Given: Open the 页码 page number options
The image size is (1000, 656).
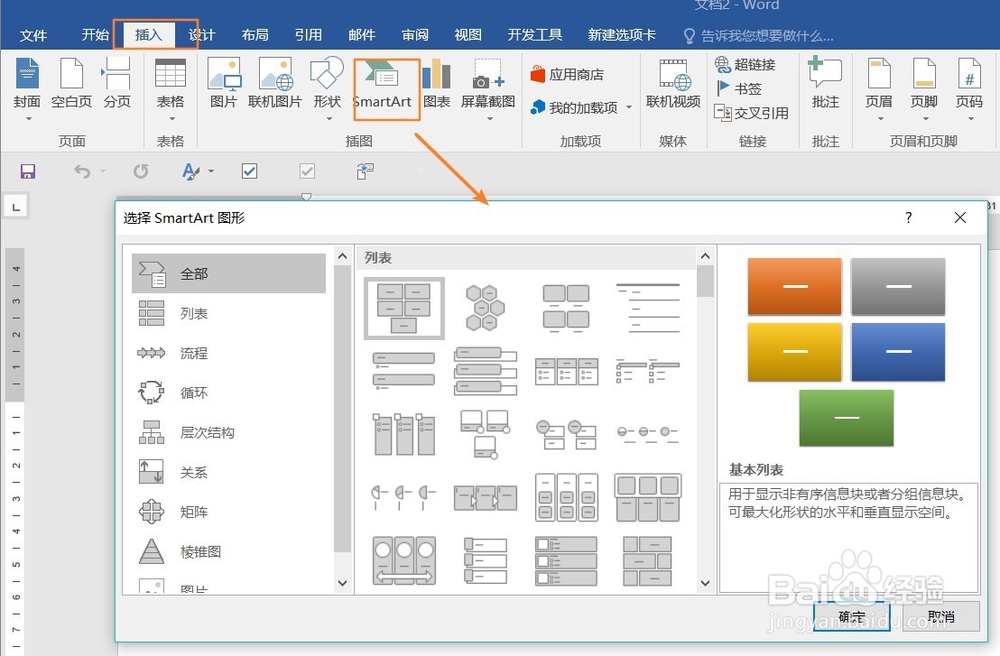Looking at the screenshot, I should 969,87.
